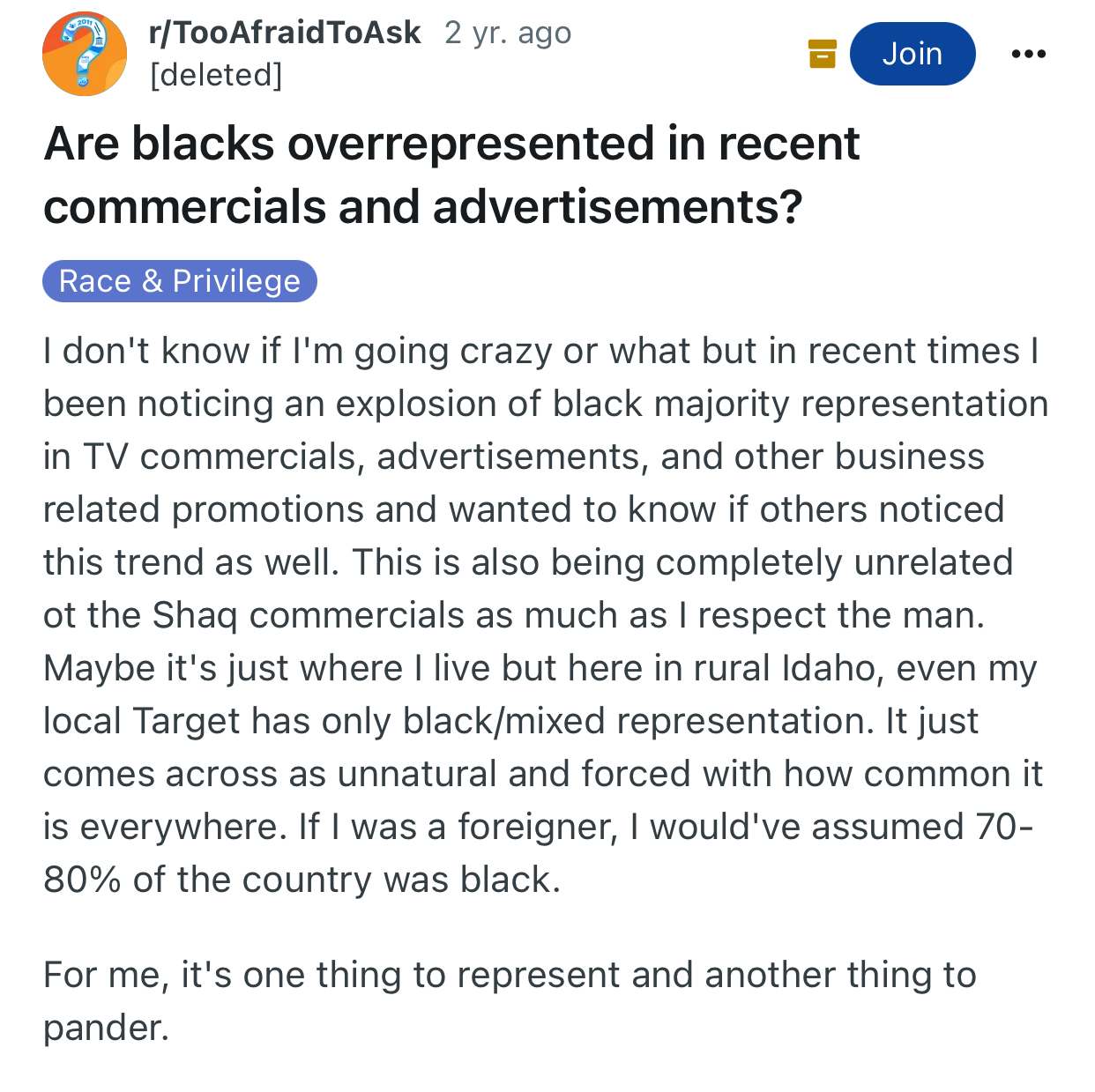The width and height of the screenshot is (1095, 1092).
Task: Select the Race & Privilege flair tag
Action: point(180,281)
